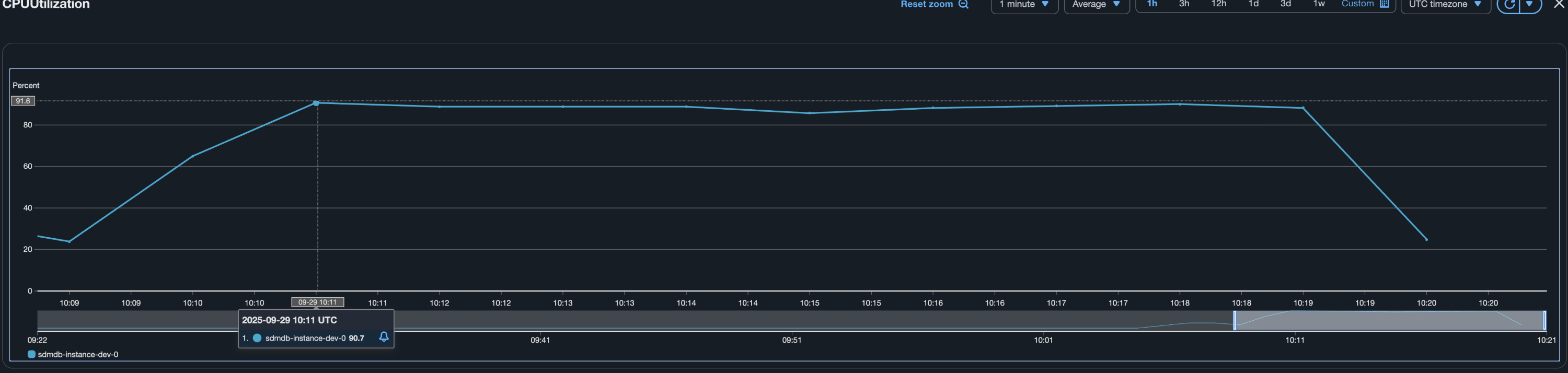This screenshot has width=1568, height=373.
Task: Toggle sdmdb-instance-dev-0 series in the legend
Action: click(x=73, y=354)
